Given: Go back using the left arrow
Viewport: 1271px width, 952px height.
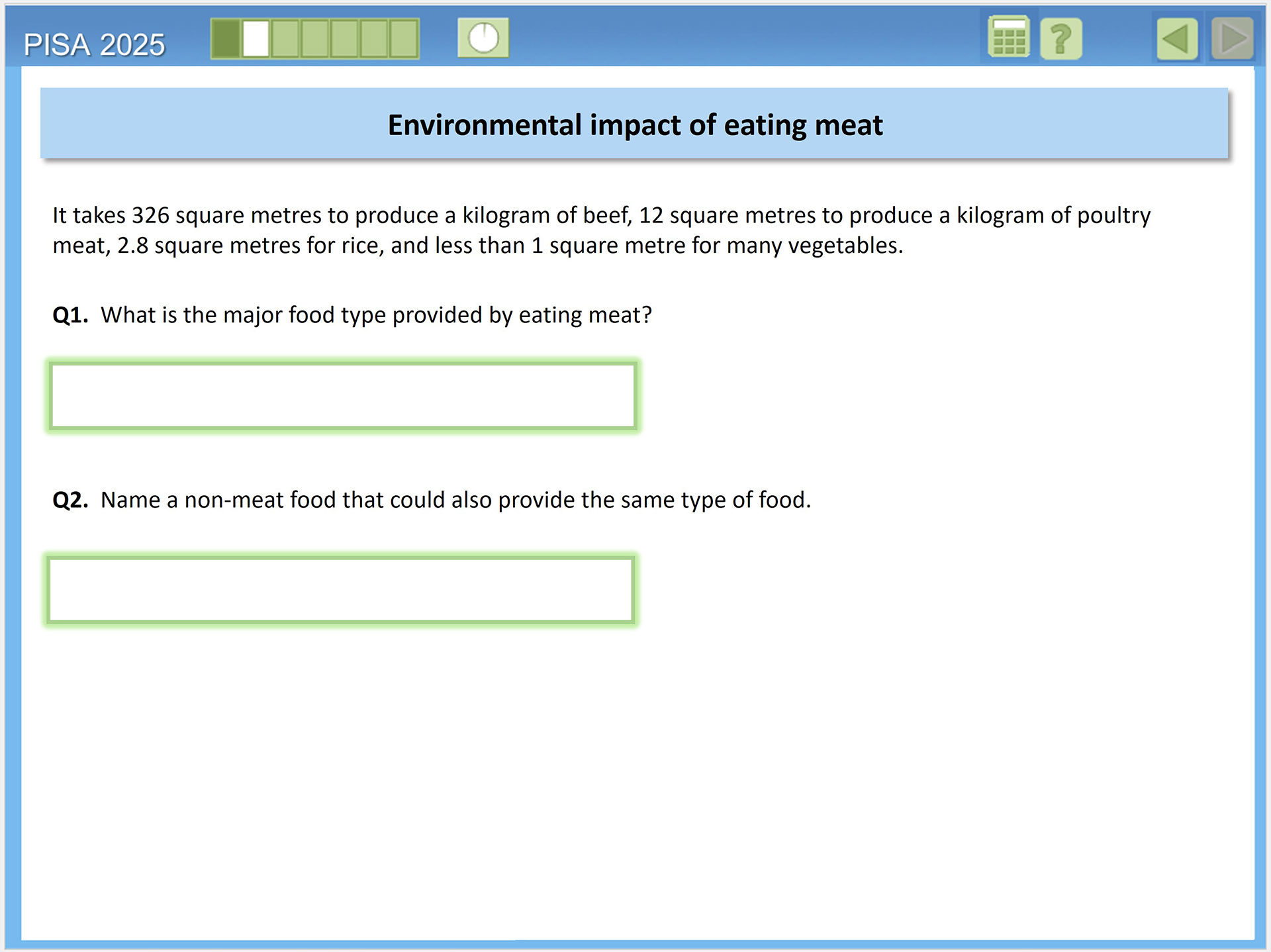Looking at the screenshot, I should pos(1177,39).
